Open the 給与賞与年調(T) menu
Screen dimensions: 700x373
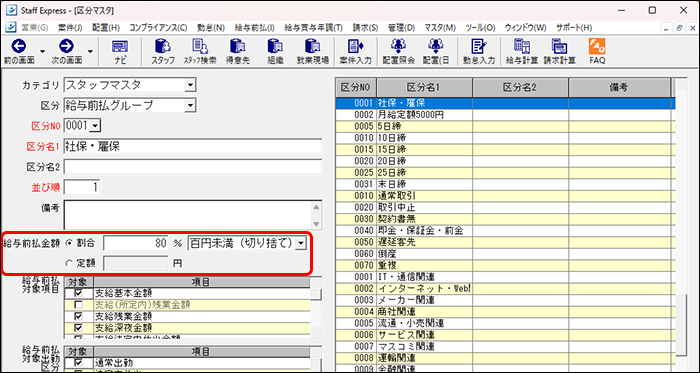pos(313,27)
